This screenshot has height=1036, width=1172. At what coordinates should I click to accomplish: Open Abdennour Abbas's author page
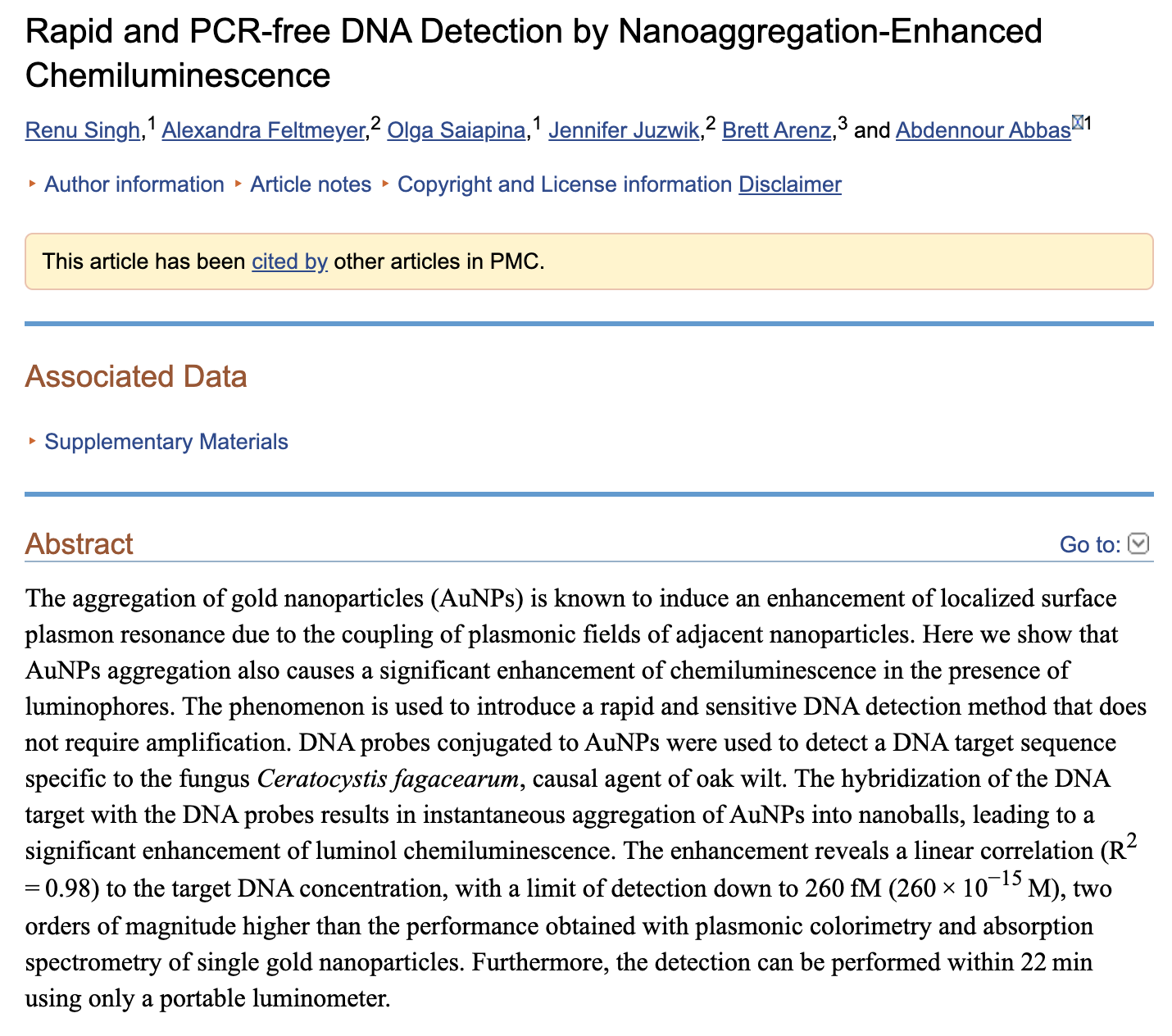click(x=982, y=129)
